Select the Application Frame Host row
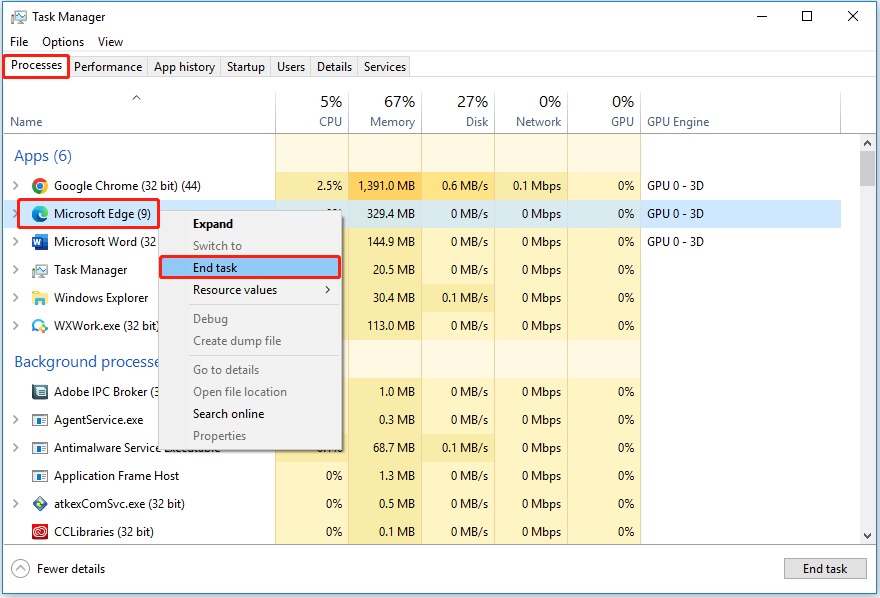 click(x=422, y=476)
